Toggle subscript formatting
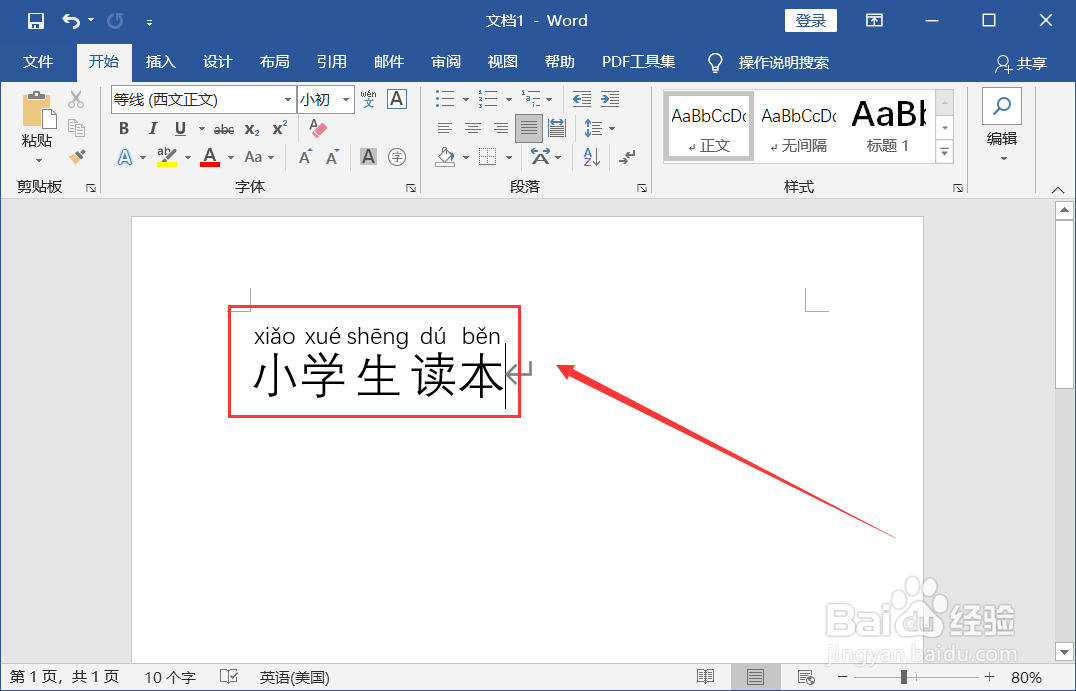This screenshot has height=691, width=1076. [x=251, y=128]
